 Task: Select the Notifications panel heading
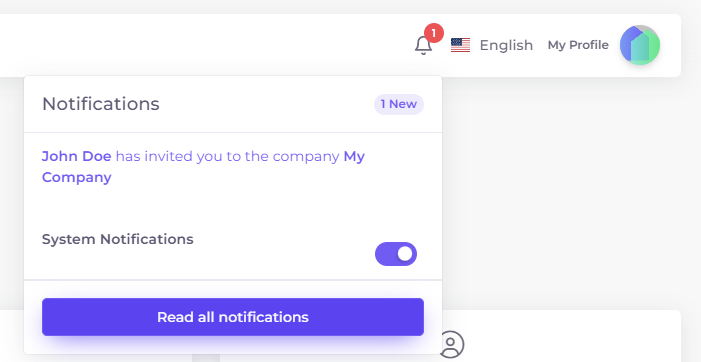pos(101,104)
